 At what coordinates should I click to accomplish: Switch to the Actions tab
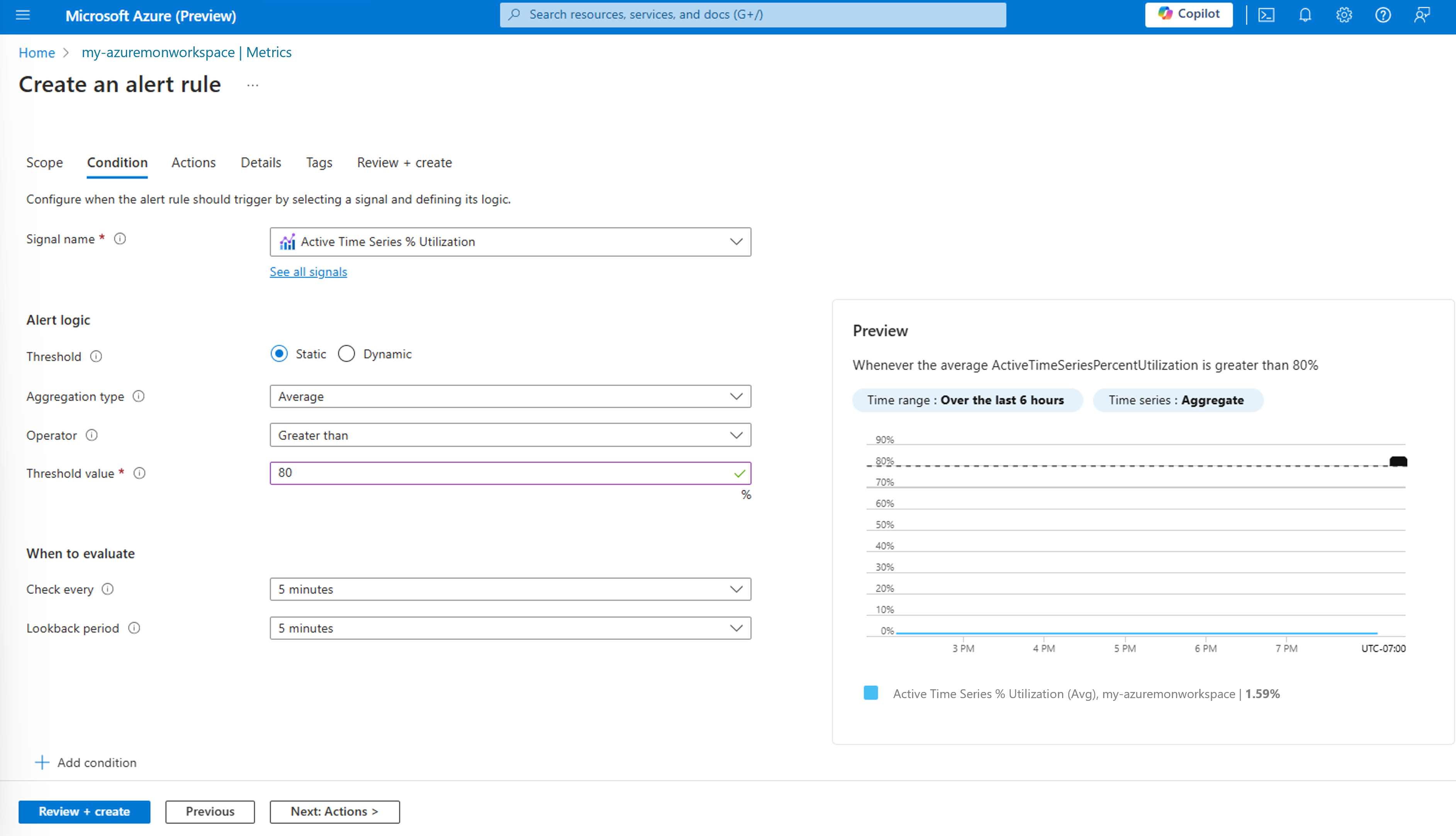[x=193, y=163]
